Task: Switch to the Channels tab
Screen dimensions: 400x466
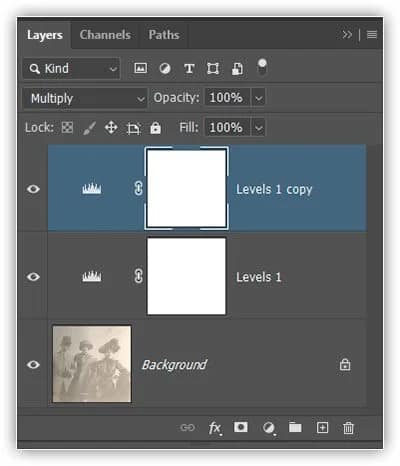Action: (105, 35)
